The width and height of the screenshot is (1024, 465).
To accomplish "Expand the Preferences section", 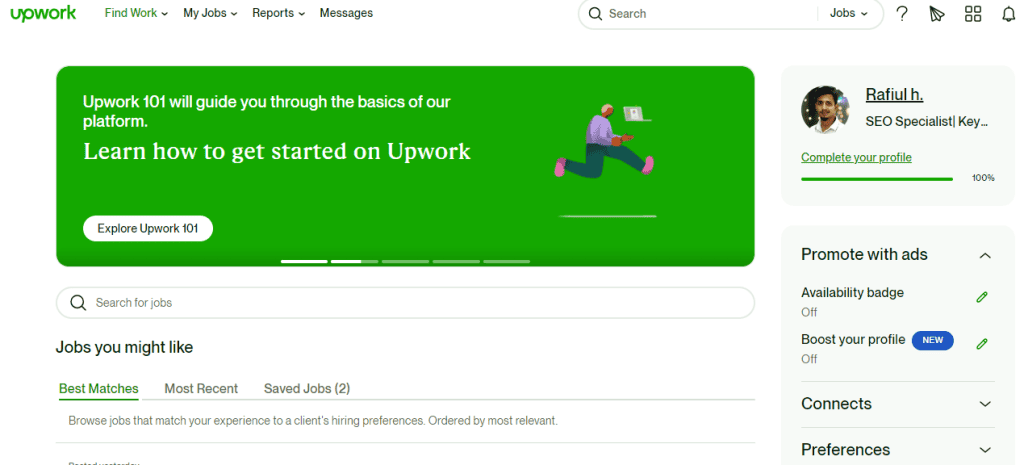I will click(985, 450).
